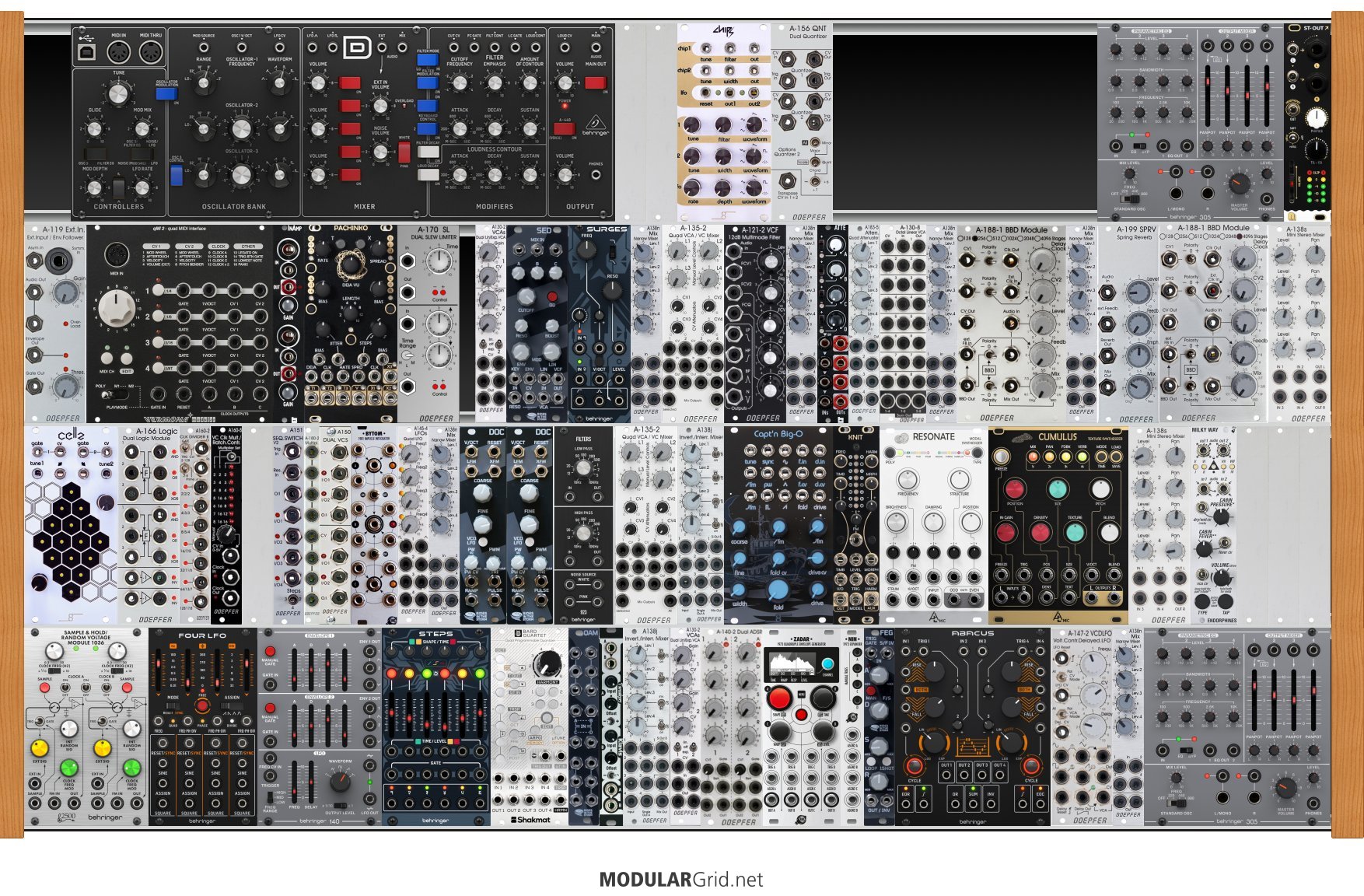The height and width of the screenshot is (896, 1364).
Task: Toggle the red A-440 switch
Action: click(565, 129)
